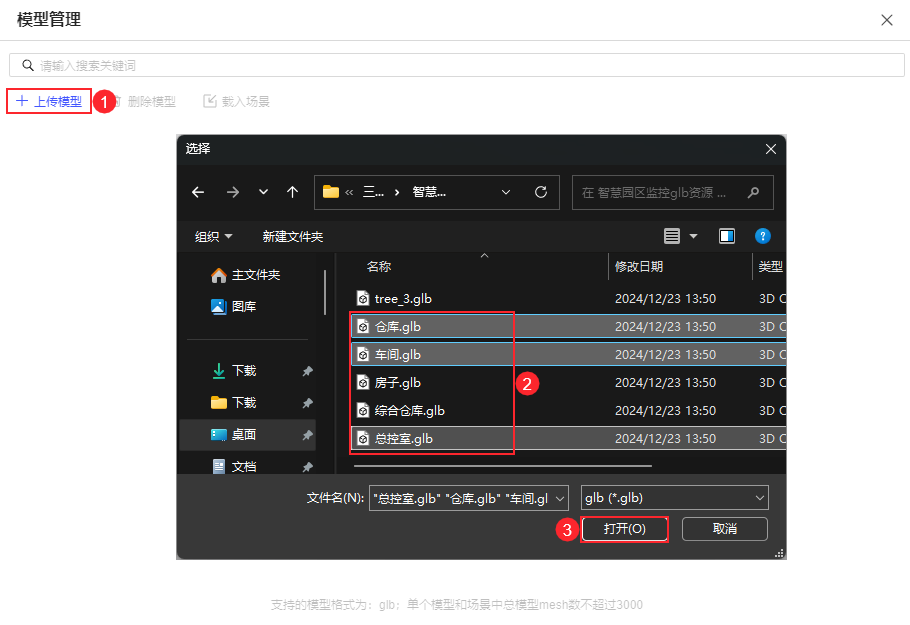Viewport: 910px width, 625px height.
Task: Click the modified date of 房子.glb
Action: point(665,383)
